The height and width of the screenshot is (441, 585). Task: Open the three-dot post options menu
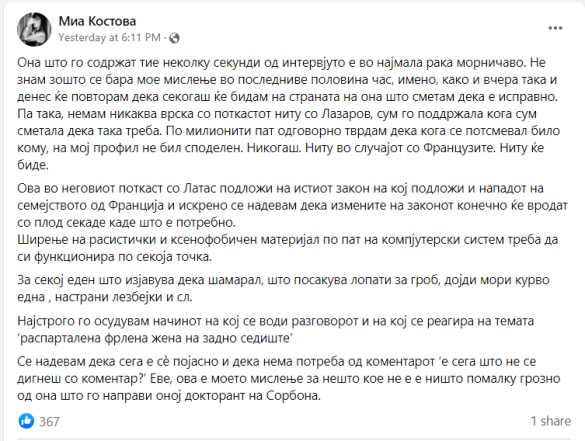click(x=555, y=28)
